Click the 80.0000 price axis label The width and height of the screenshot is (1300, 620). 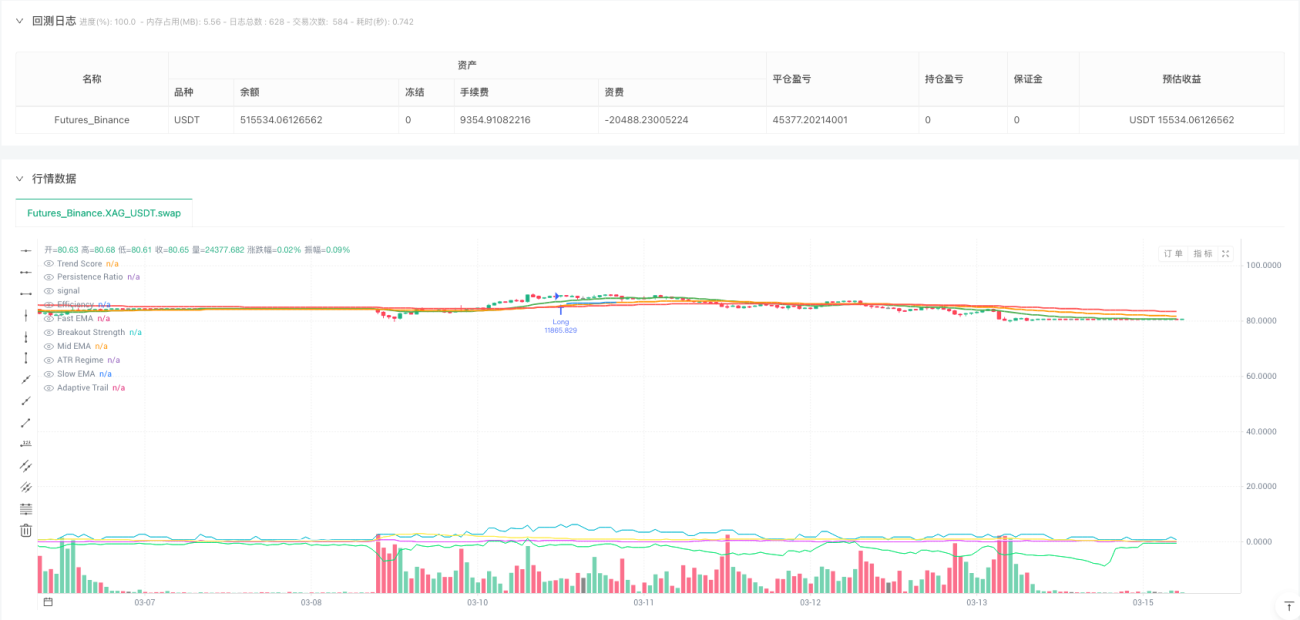pyautogui.click(x=1261, y=320)
